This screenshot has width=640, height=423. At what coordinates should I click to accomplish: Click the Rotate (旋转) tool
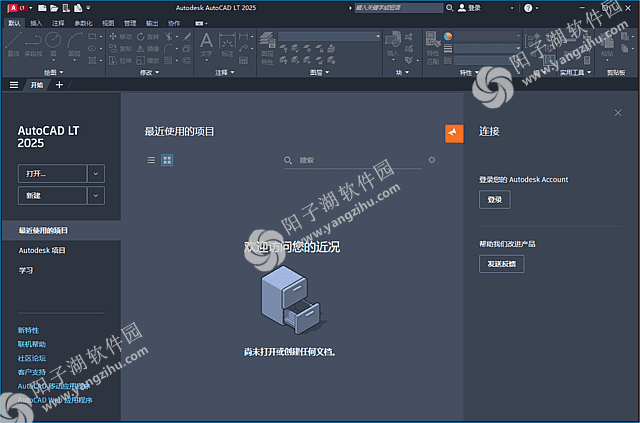pos(148,37)
